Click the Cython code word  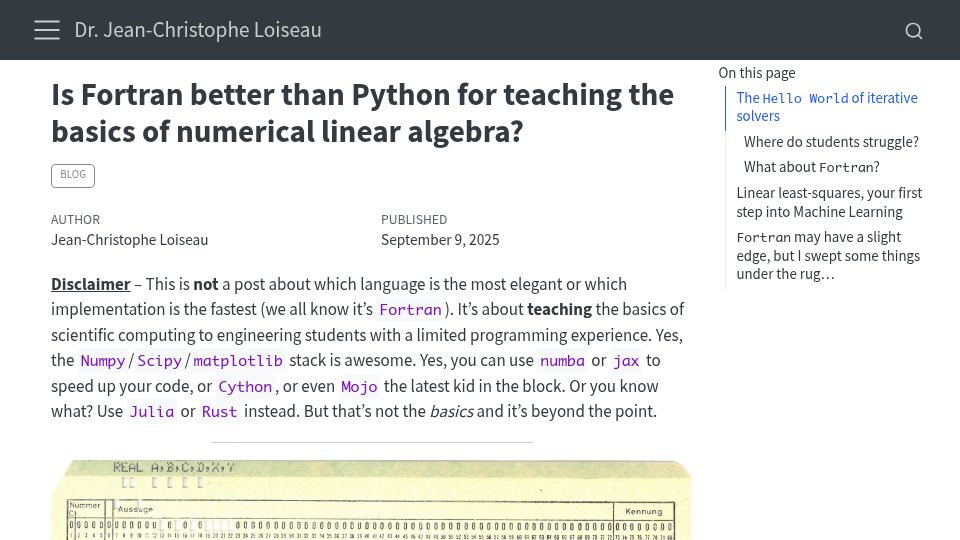[x=245, y=387]
